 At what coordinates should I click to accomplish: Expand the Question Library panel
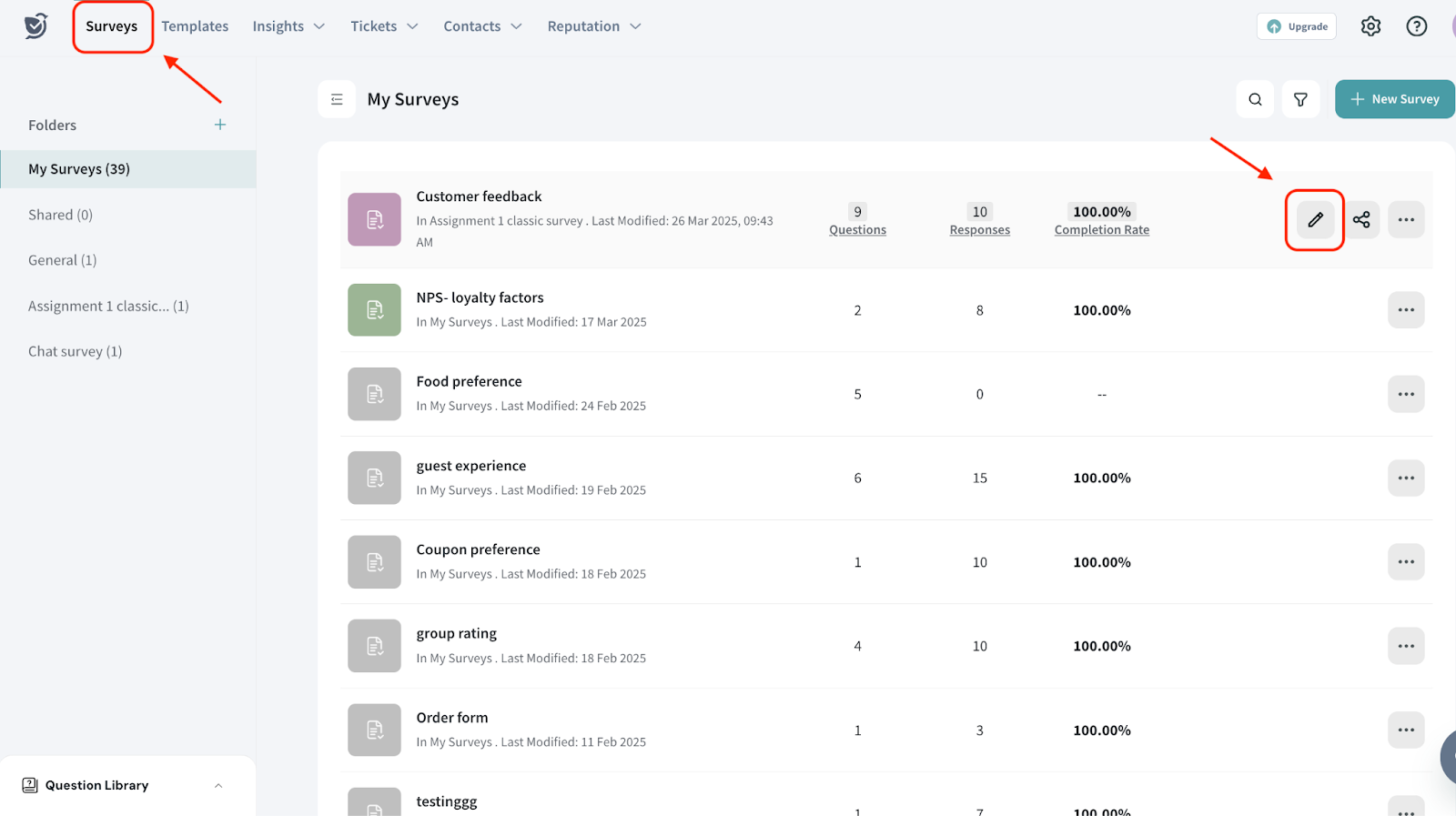[217, 785]
